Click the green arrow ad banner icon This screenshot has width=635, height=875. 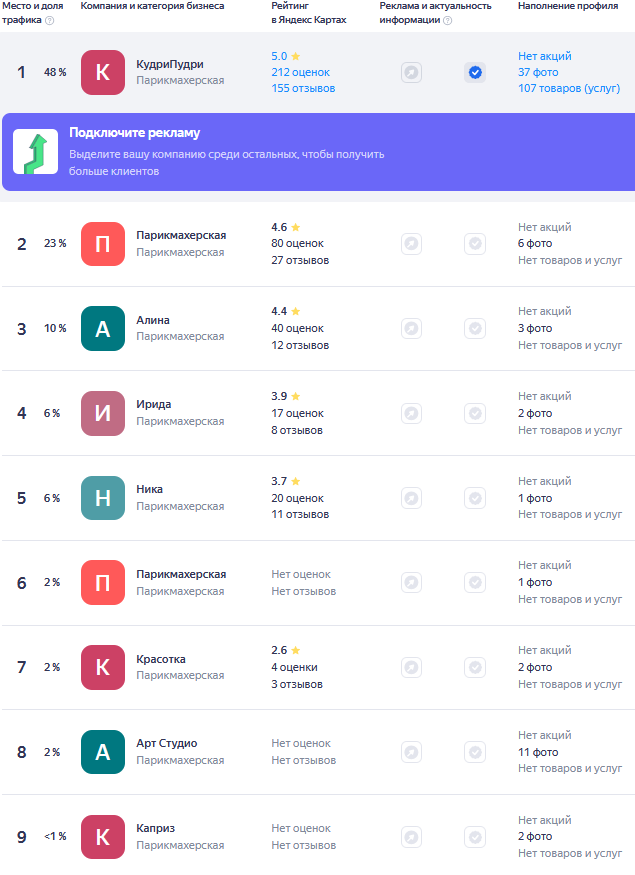pyautogui.click(x=35, y=152)
